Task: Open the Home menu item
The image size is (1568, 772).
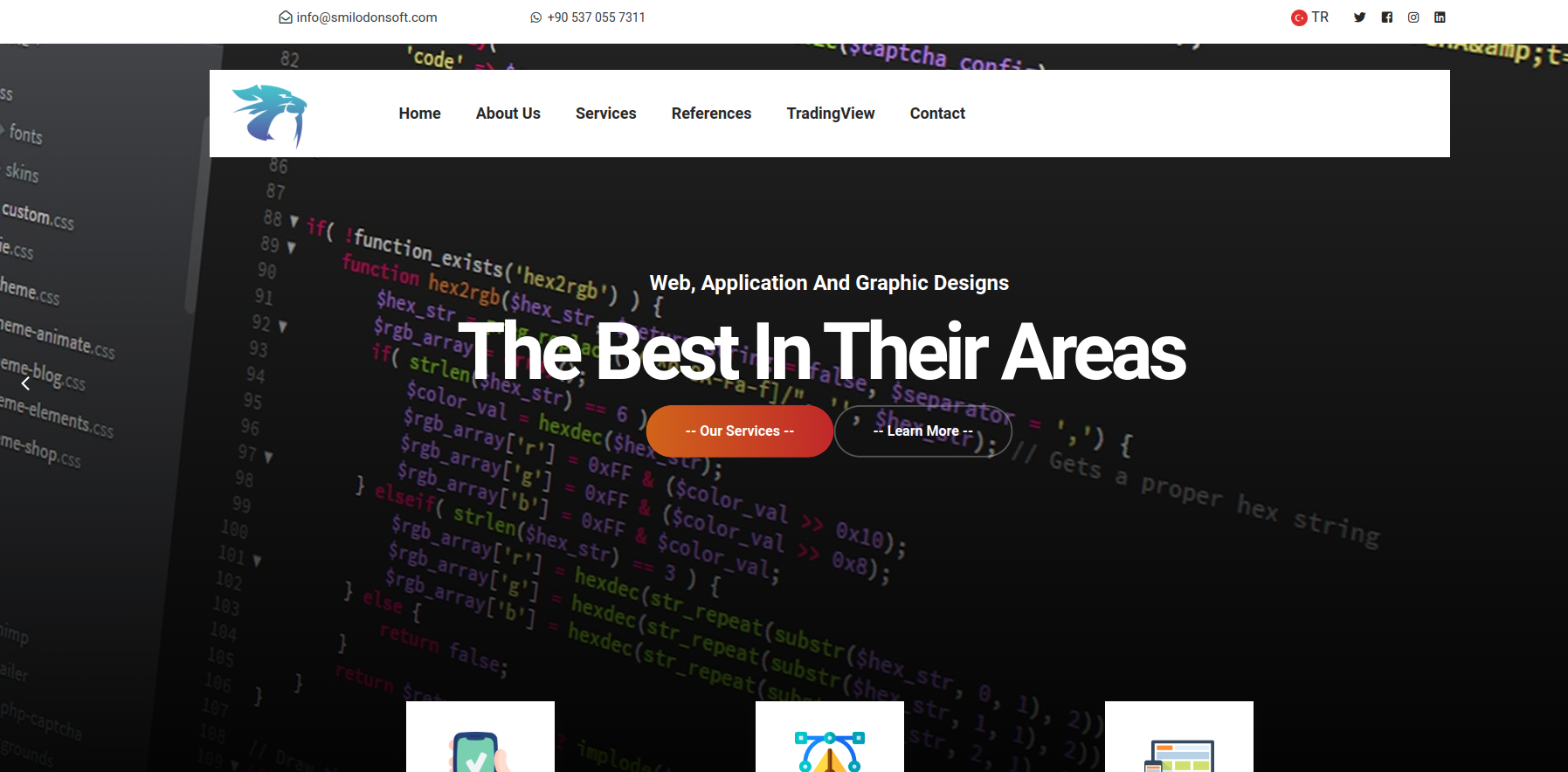Action: pos(419,114)
